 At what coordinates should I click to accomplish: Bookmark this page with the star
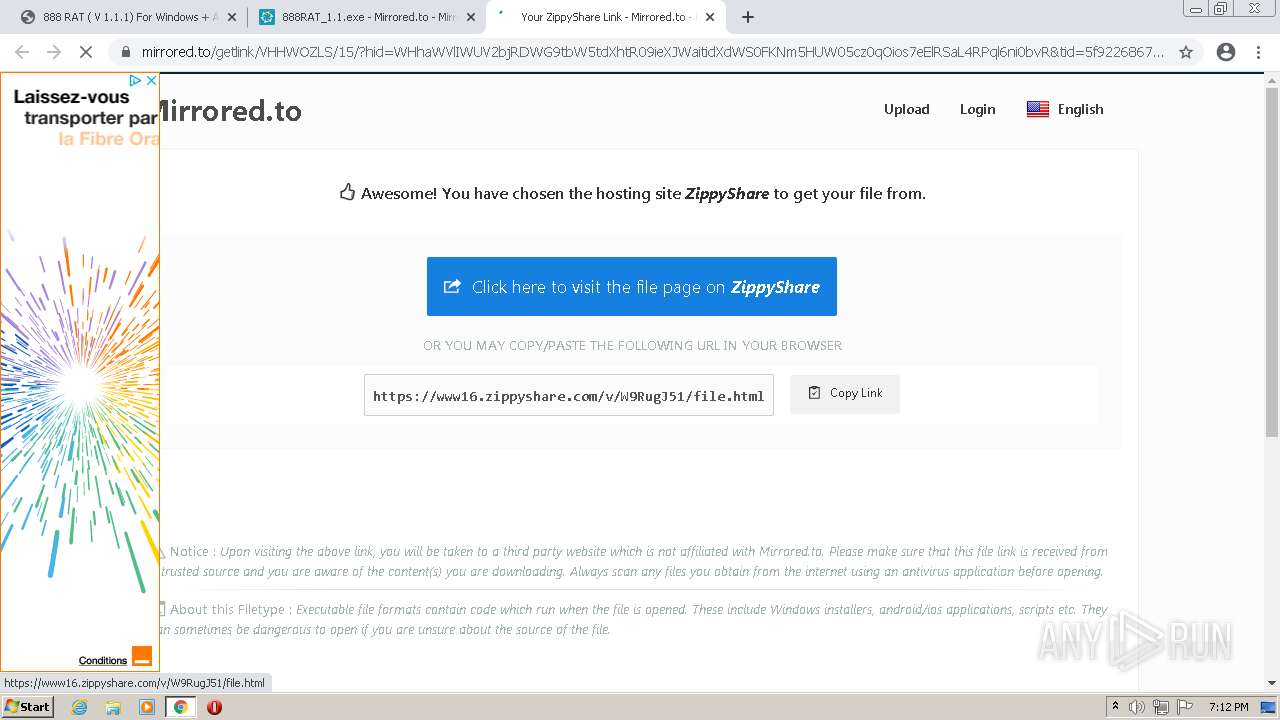pyautogui.click(x=1186, y=52)
